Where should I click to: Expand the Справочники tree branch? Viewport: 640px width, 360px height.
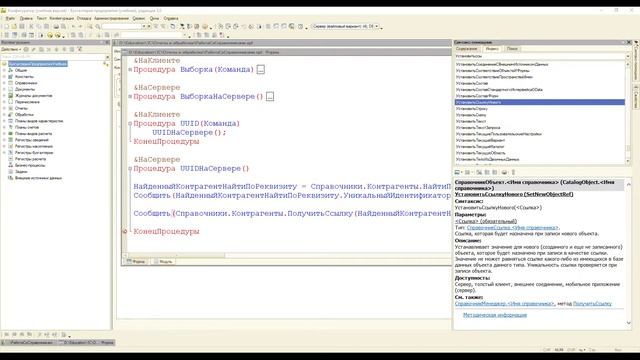(4, 83)
